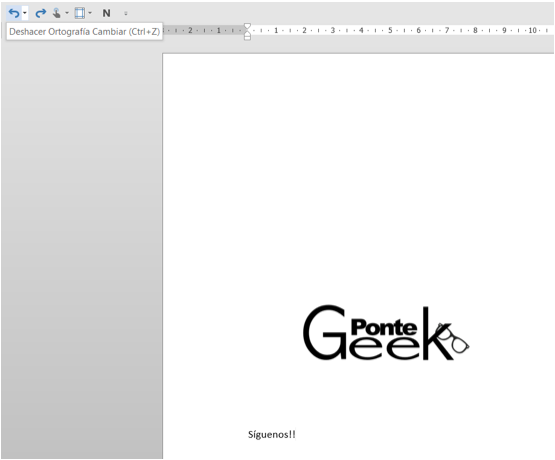Open the undo history dropdown arrow
This screenshot has height=460, width=555.
25,13
